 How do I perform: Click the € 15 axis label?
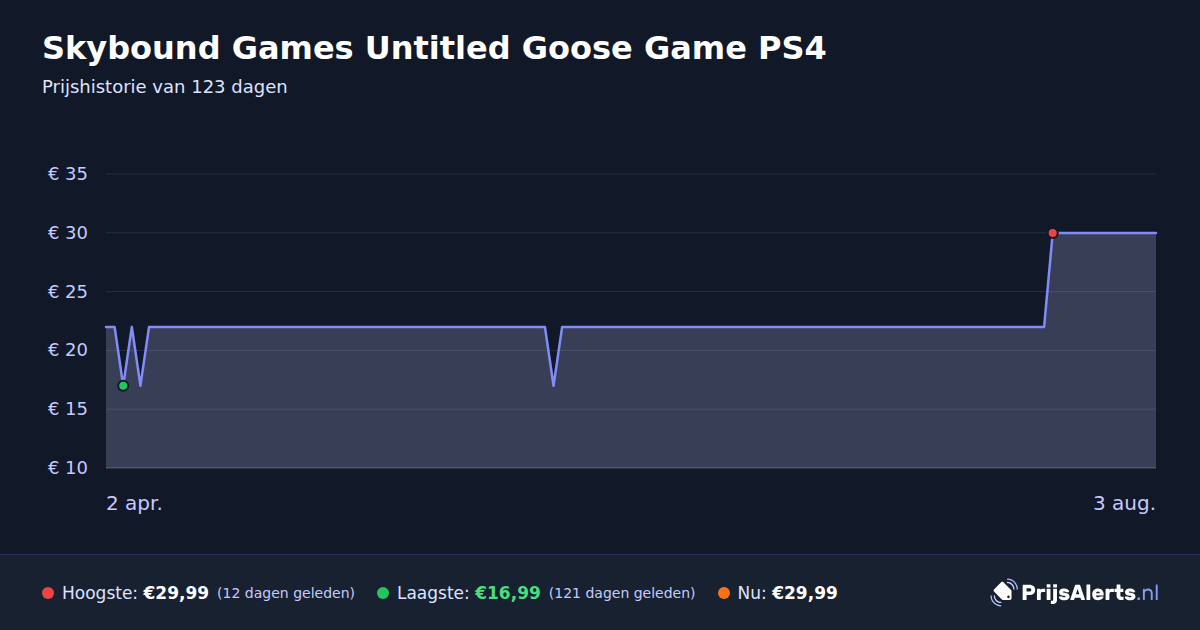pos(68,410)
